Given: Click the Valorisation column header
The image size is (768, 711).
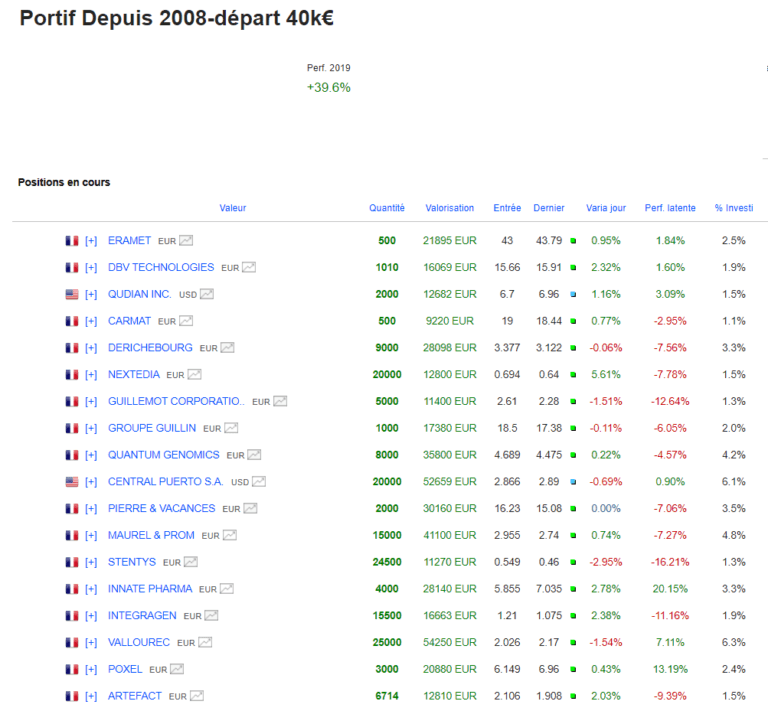Looking at the screenshot, I should (449, 208).
